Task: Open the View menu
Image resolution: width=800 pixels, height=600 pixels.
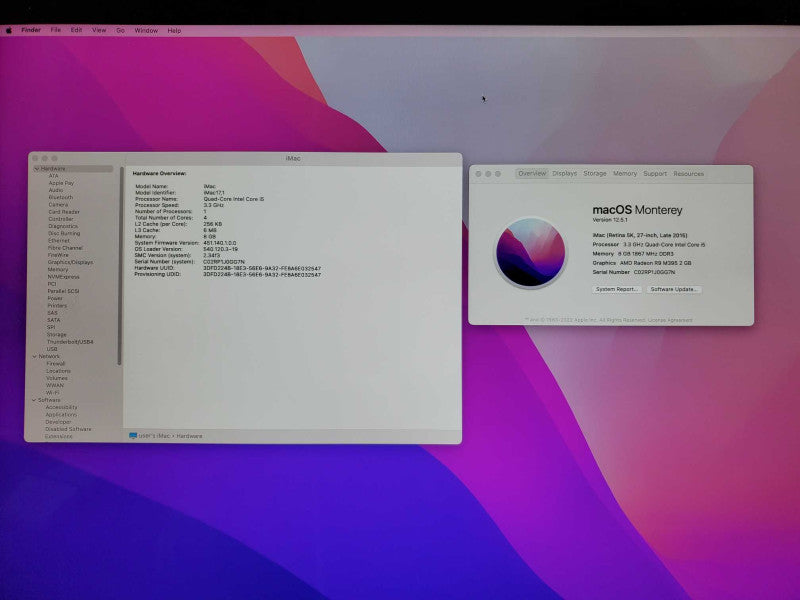Action: (x=99, y=30)
